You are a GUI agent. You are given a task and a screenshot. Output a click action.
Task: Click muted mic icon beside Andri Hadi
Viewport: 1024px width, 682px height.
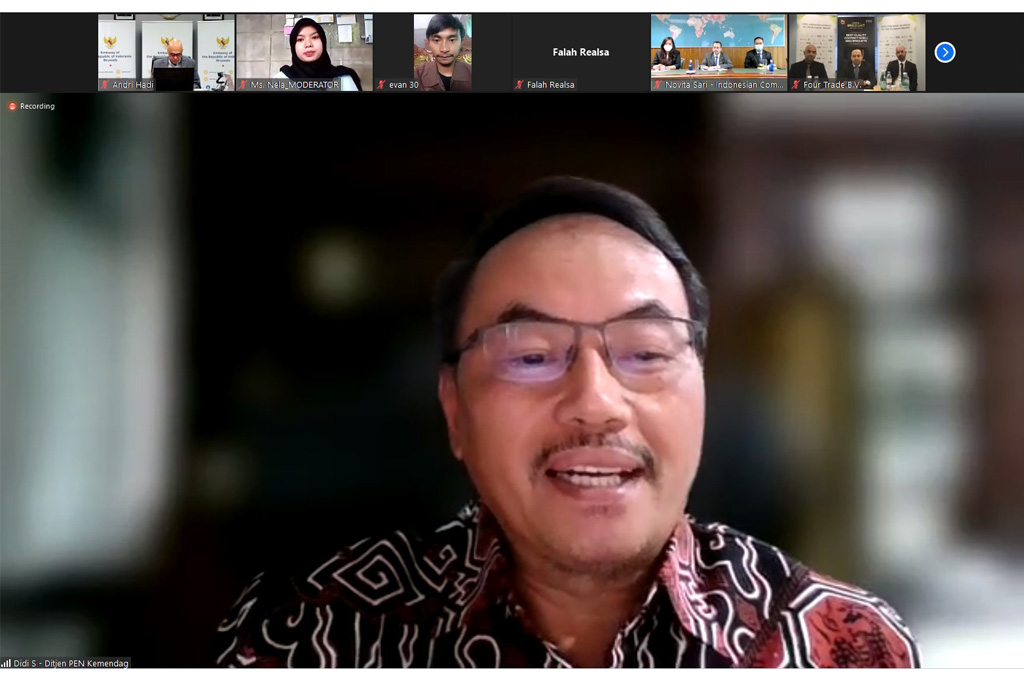click(105, 85)
